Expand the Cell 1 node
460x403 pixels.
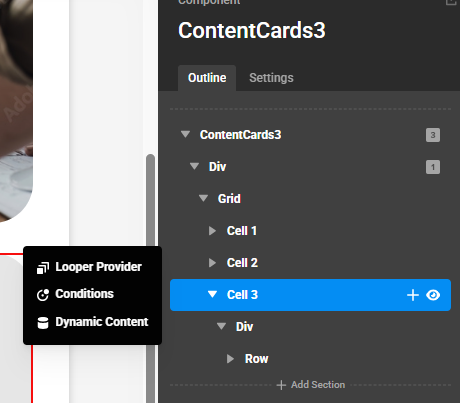(x=212, y=231)
